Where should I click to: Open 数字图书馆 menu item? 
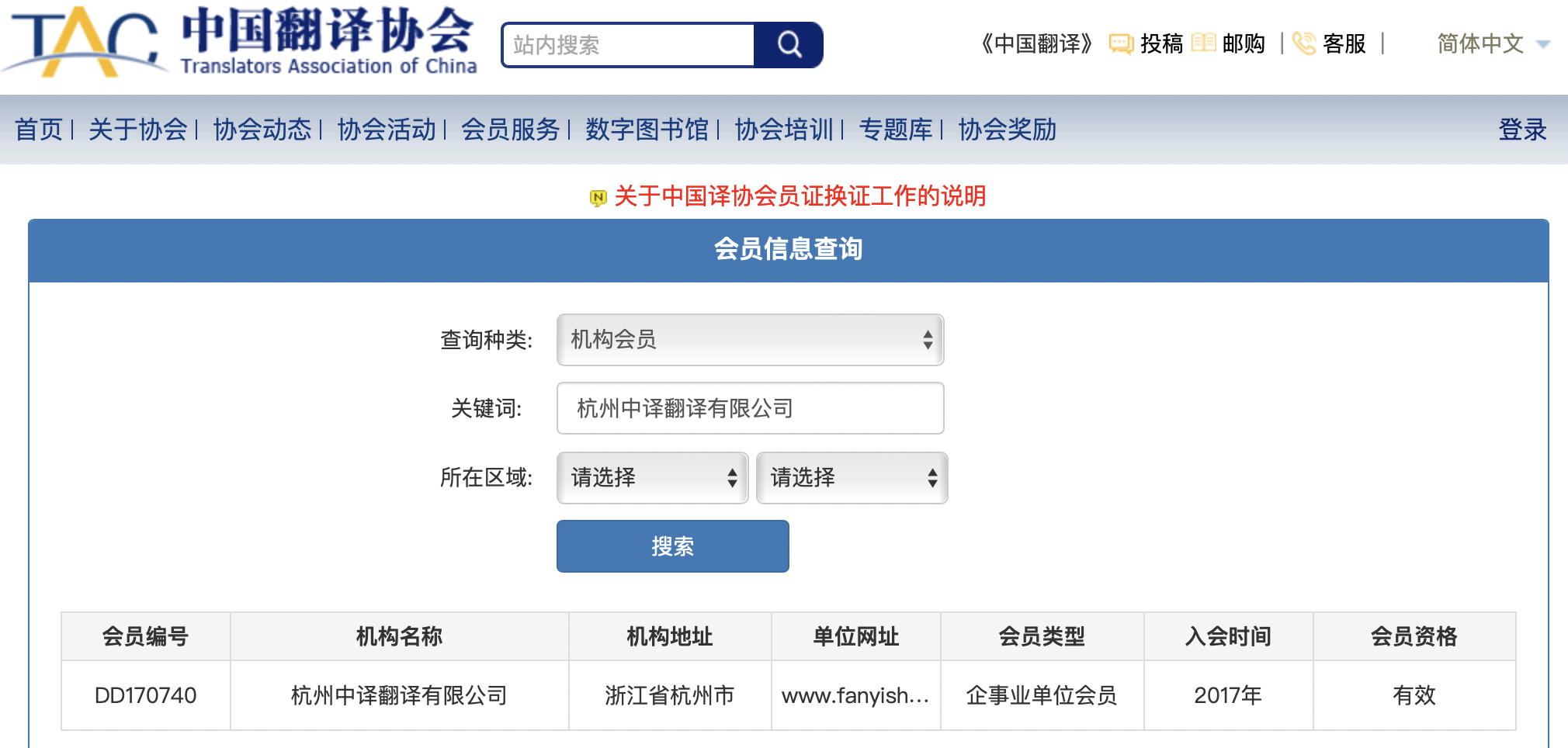coord(647,130)
